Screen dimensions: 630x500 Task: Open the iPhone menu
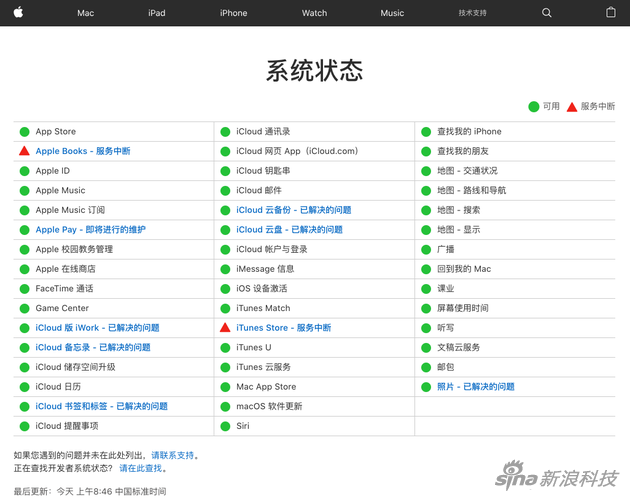point(233,13)
